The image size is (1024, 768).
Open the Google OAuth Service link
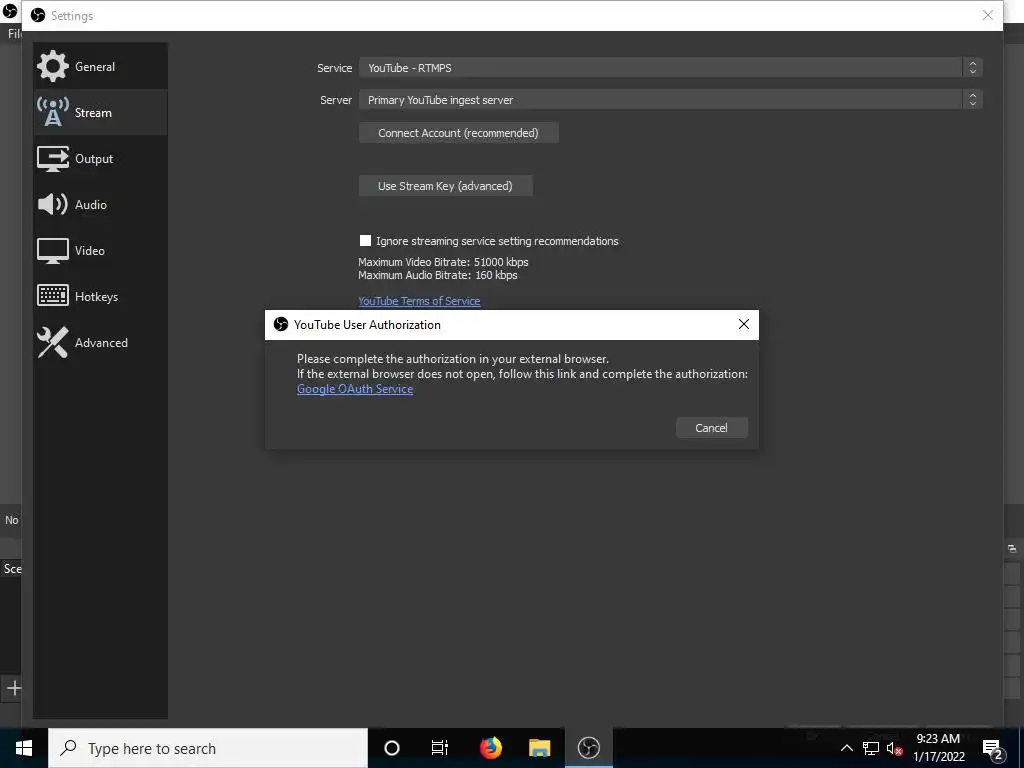(x=355, y=389)
